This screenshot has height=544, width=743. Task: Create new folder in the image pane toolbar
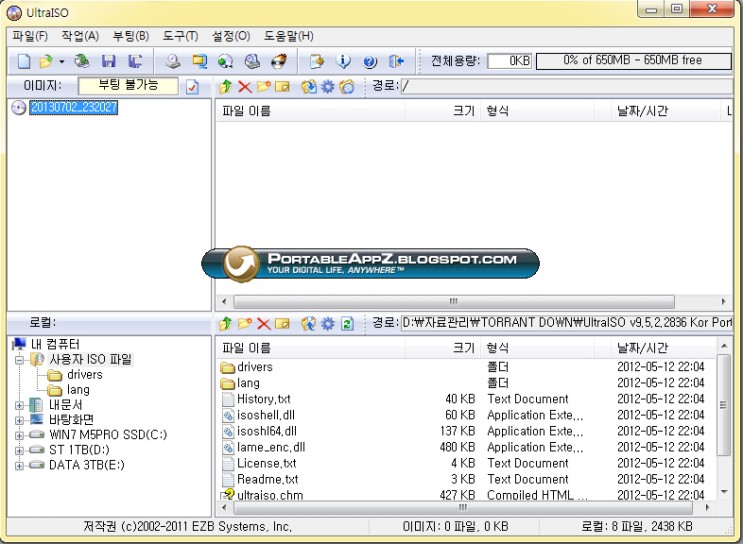click(x=263, y=87)
